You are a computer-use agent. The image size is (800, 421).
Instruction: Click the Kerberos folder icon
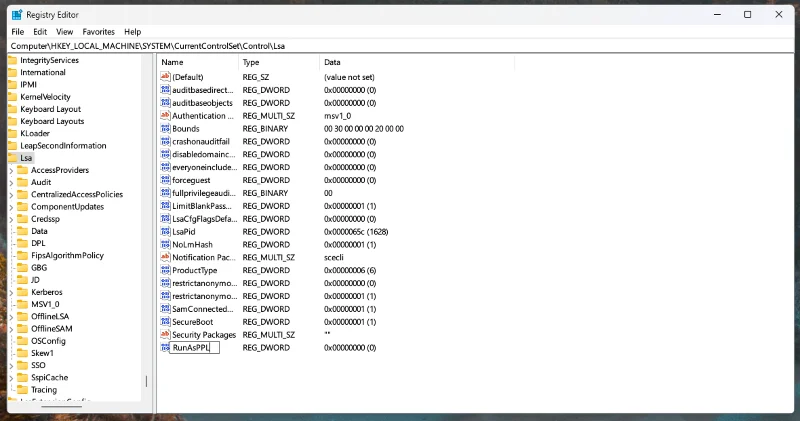pyautogui.click(x=23, y=292)
